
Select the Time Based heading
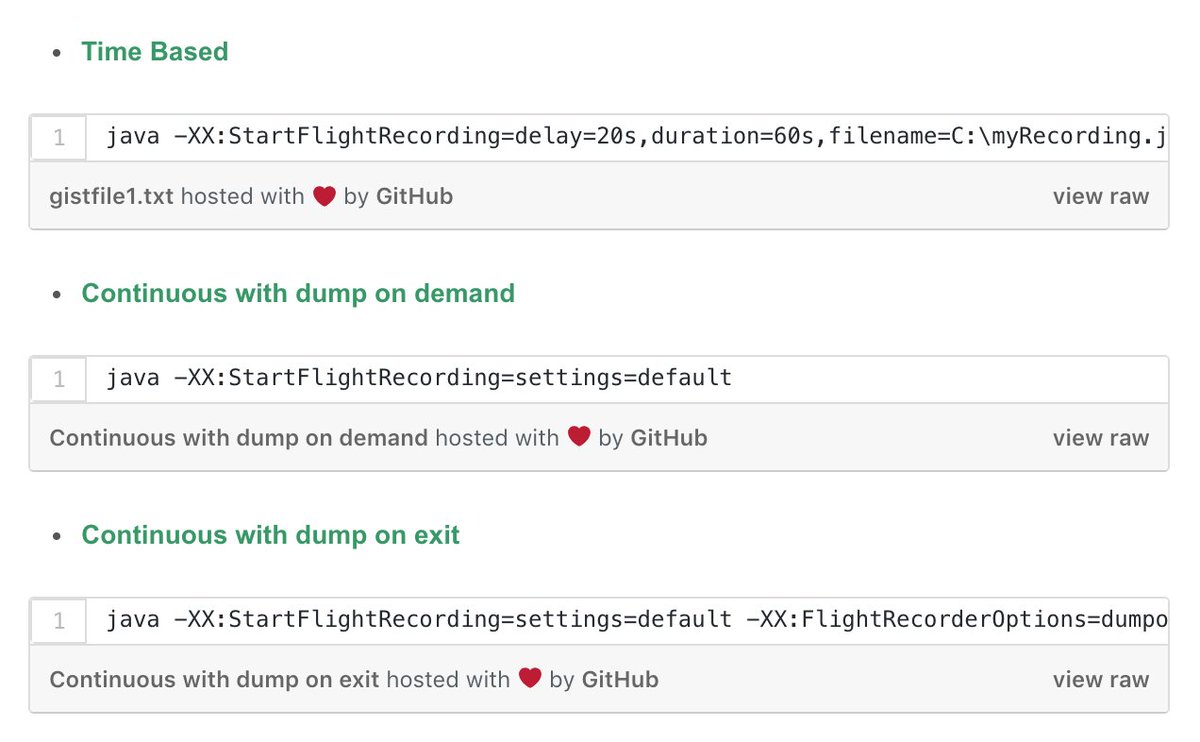[155, 52]
